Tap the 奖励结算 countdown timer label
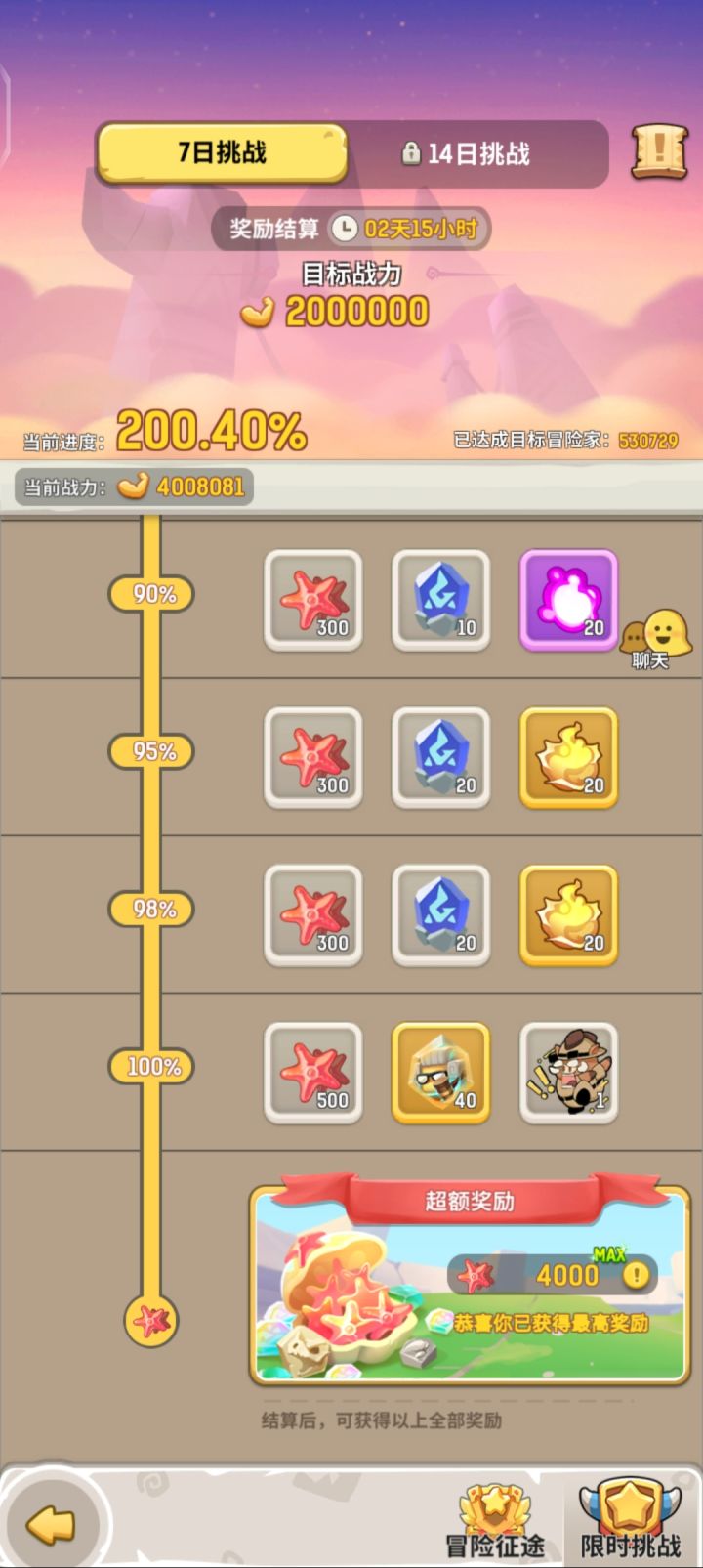Image resolution: width=703 pixels, height=1568 pixels. pos(351,229)
